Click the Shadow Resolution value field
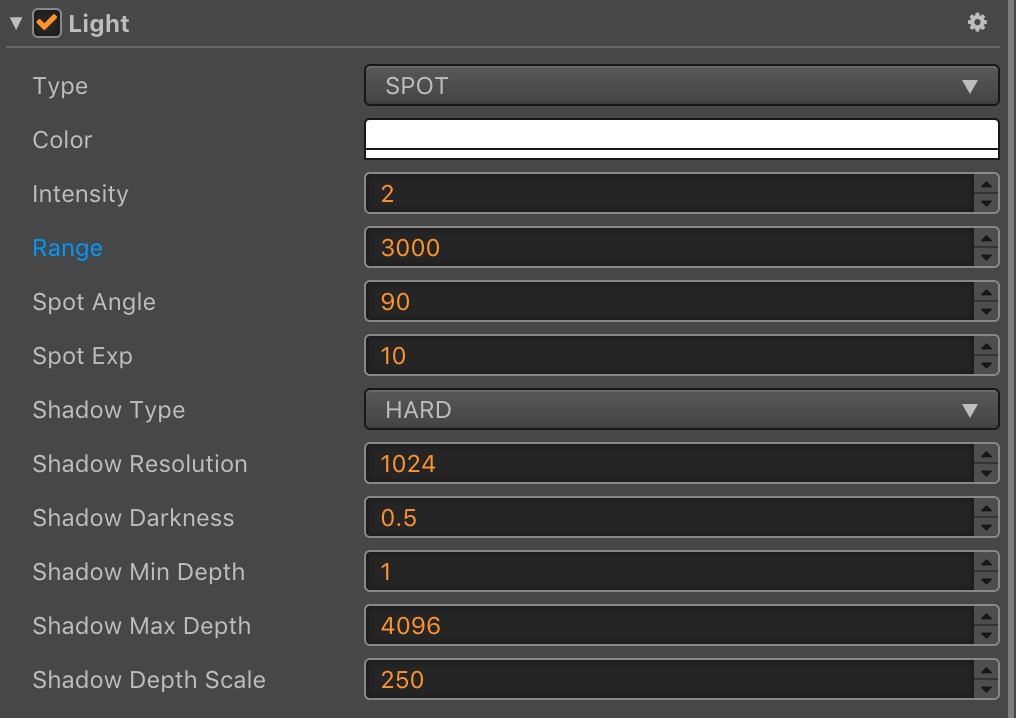Viewport: 1016px width, 718px height. point(669,463)
